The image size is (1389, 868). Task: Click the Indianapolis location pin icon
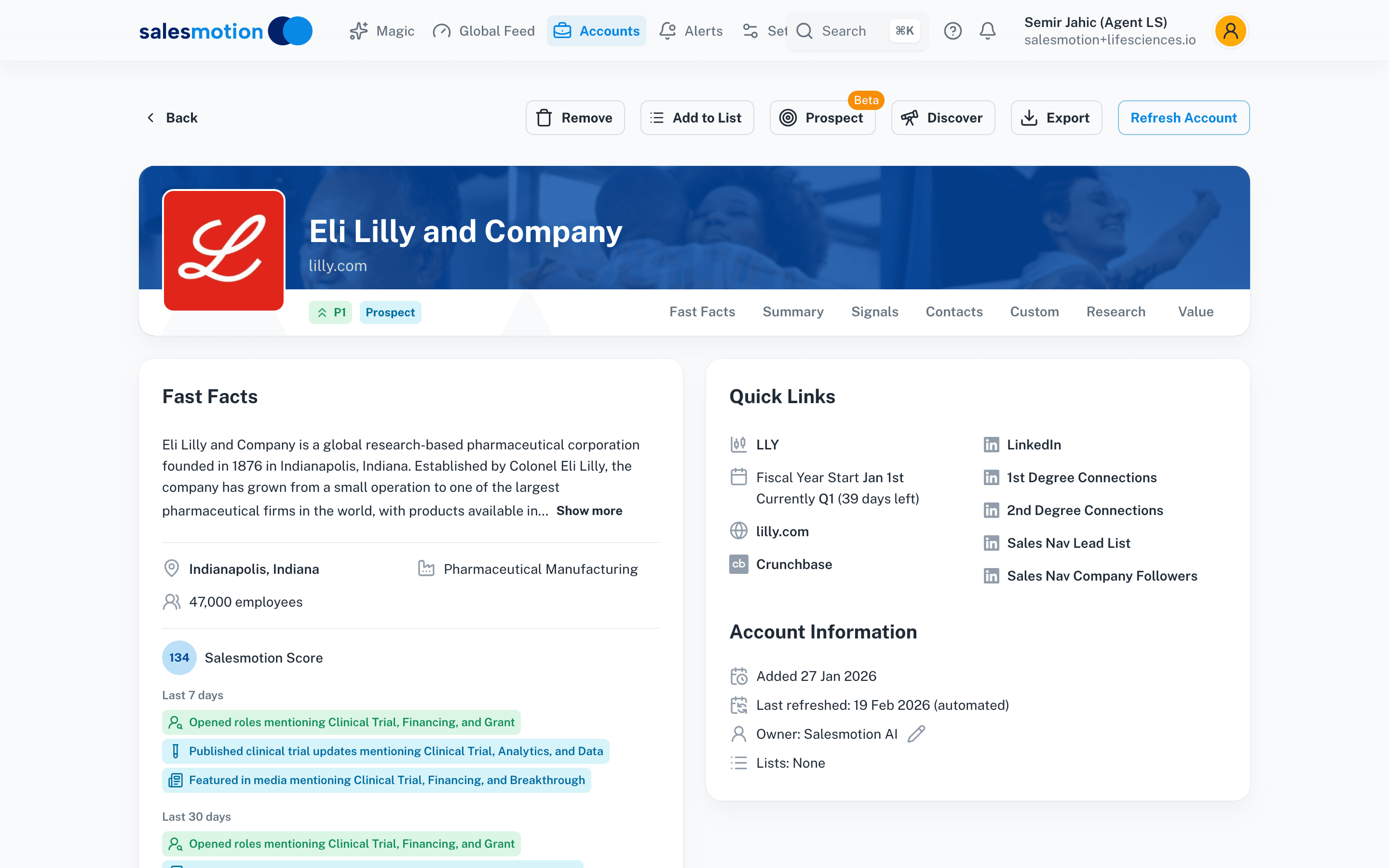tap(172, 569)
